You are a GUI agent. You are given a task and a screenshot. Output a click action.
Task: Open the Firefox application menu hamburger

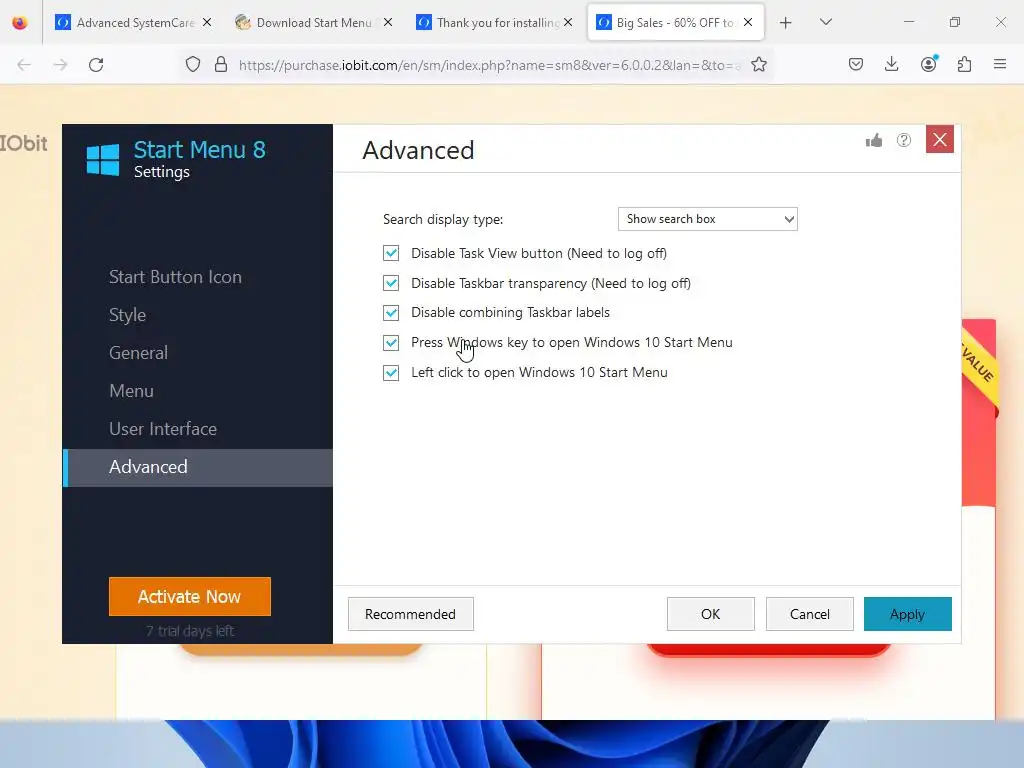(x=1000, y=64)
